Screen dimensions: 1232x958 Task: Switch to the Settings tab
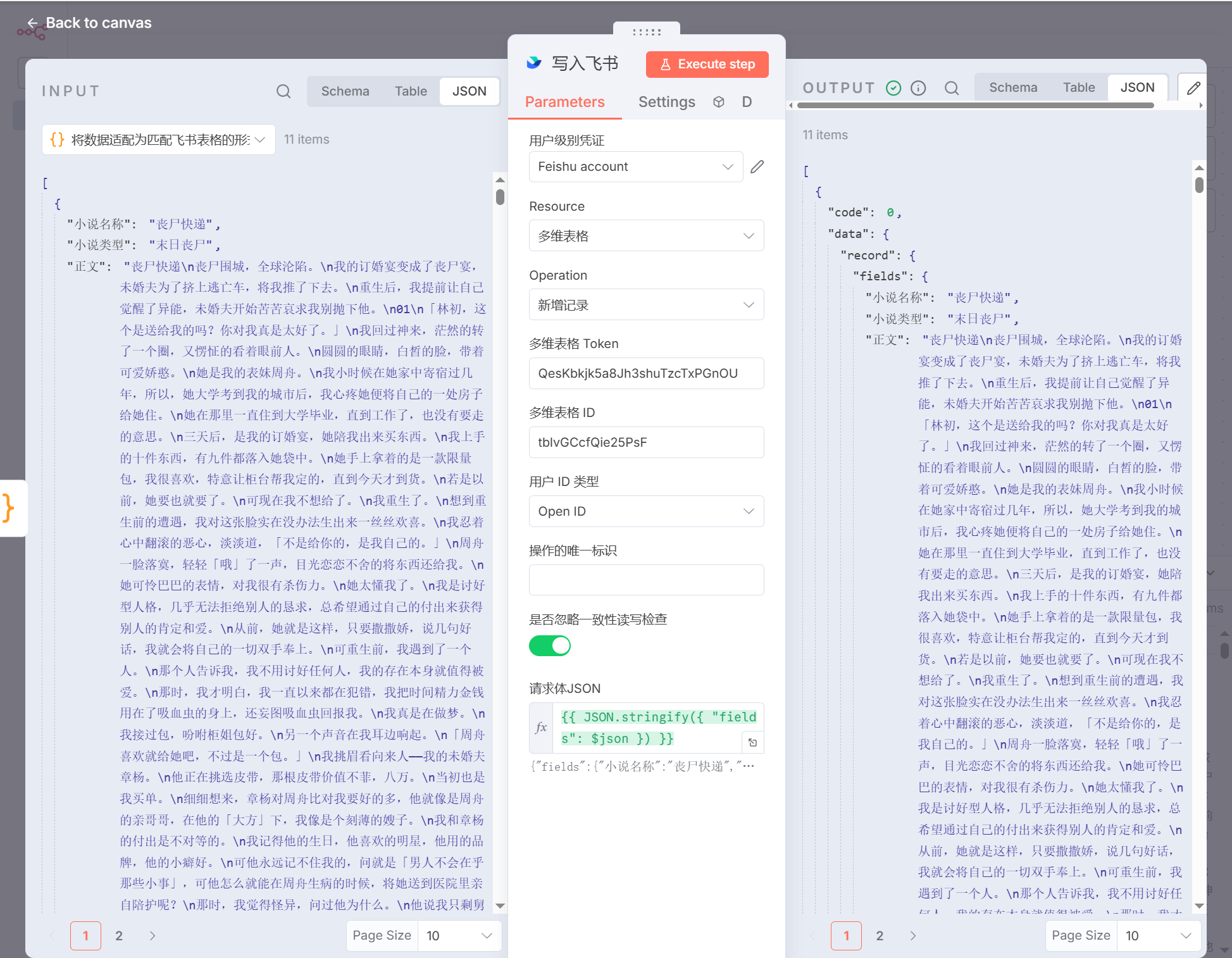tap(666, 102)
